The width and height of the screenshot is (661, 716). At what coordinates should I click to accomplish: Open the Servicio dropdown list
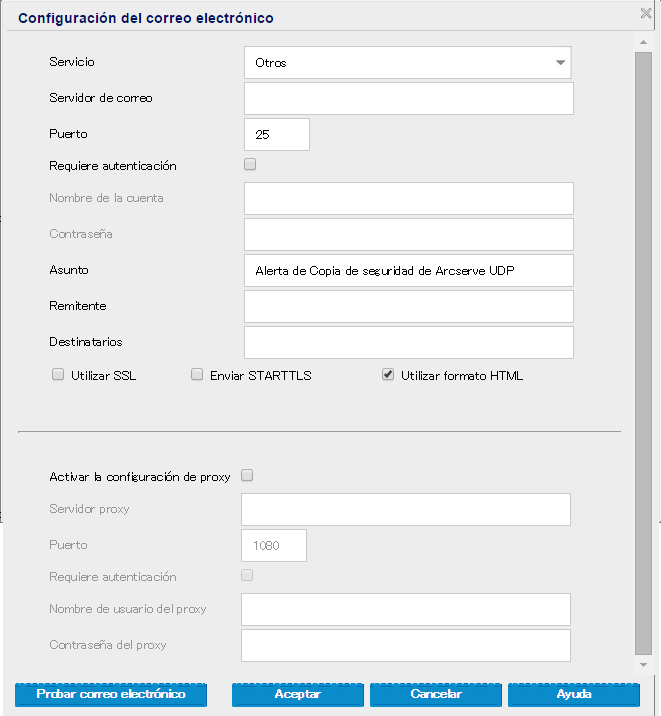point(407,62)
